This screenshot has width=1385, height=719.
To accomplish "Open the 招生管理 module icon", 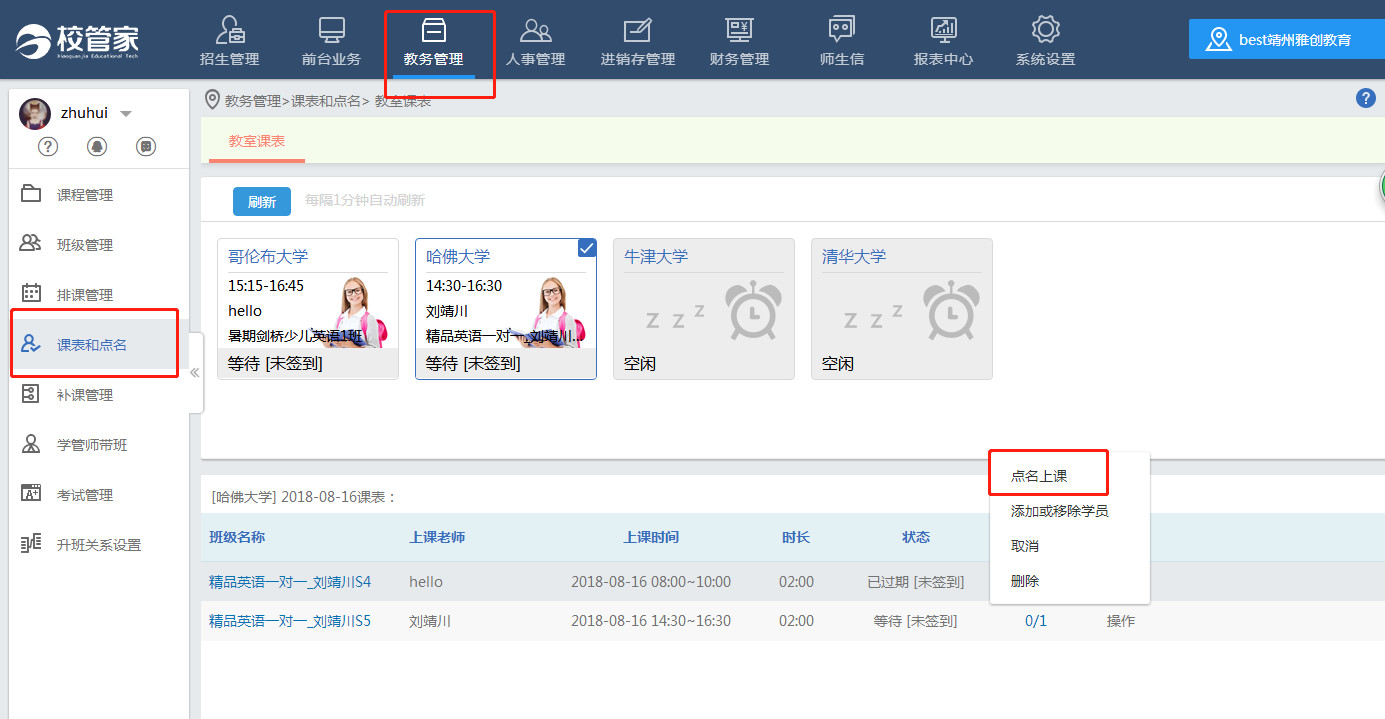I will click(x=229, y=30).
